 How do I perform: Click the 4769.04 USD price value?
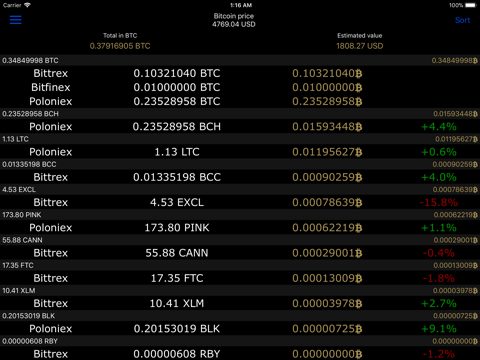click(234, 24)
